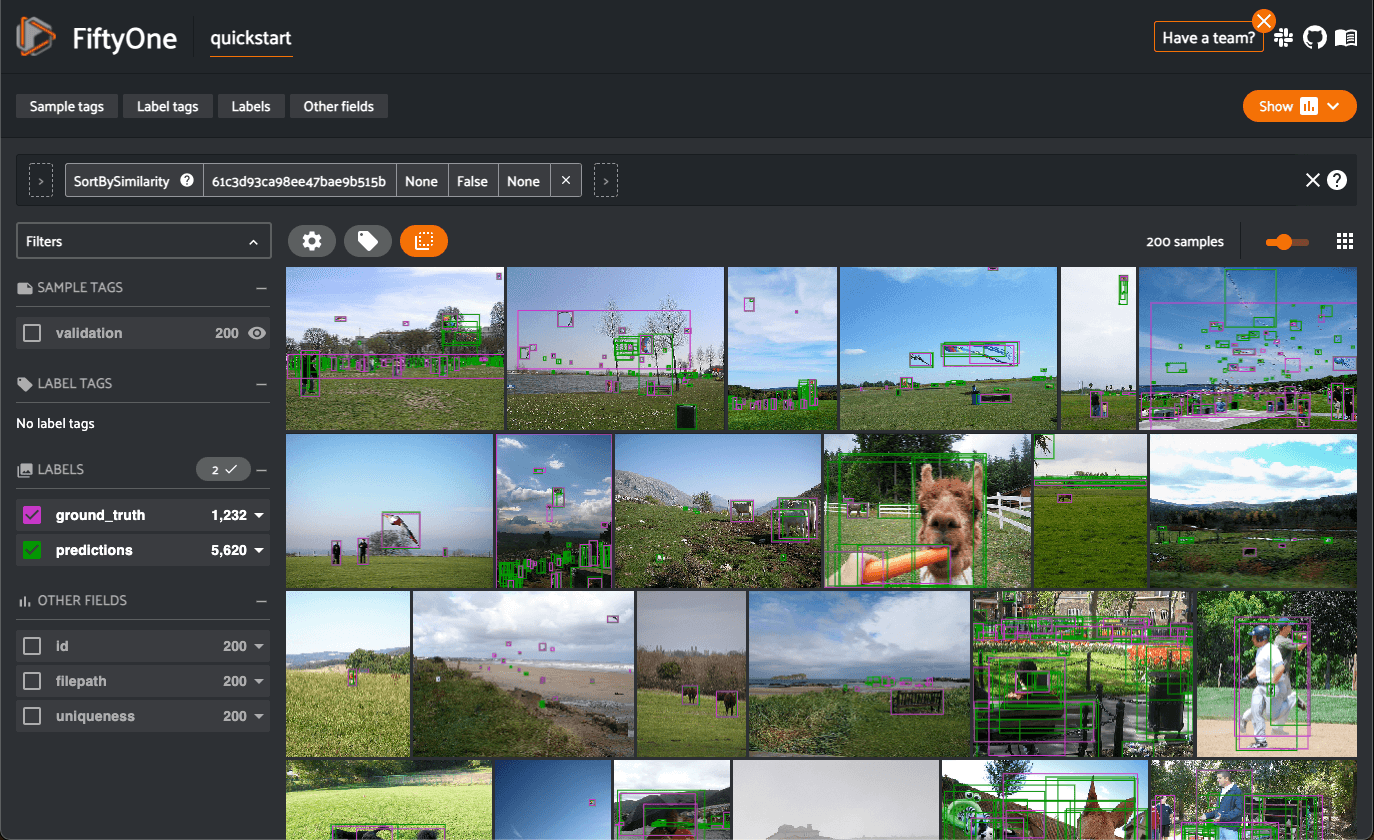
Task: Select the Label tags tab
Action: tap(167, 106)
